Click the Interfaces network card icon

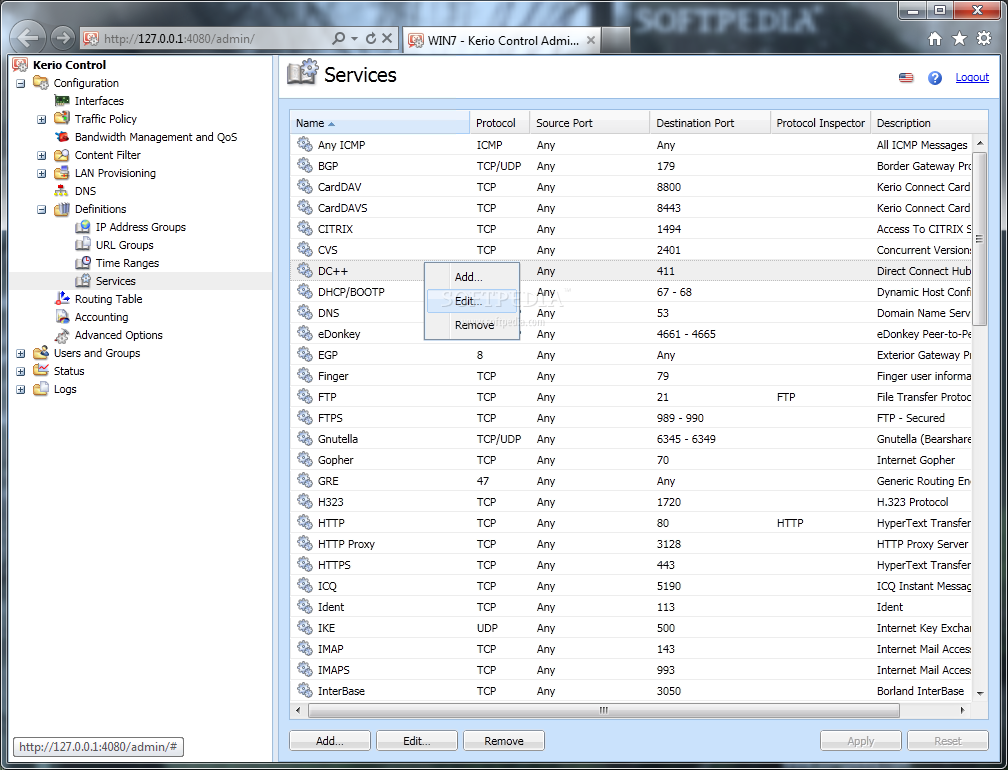[x=62, y=101]
